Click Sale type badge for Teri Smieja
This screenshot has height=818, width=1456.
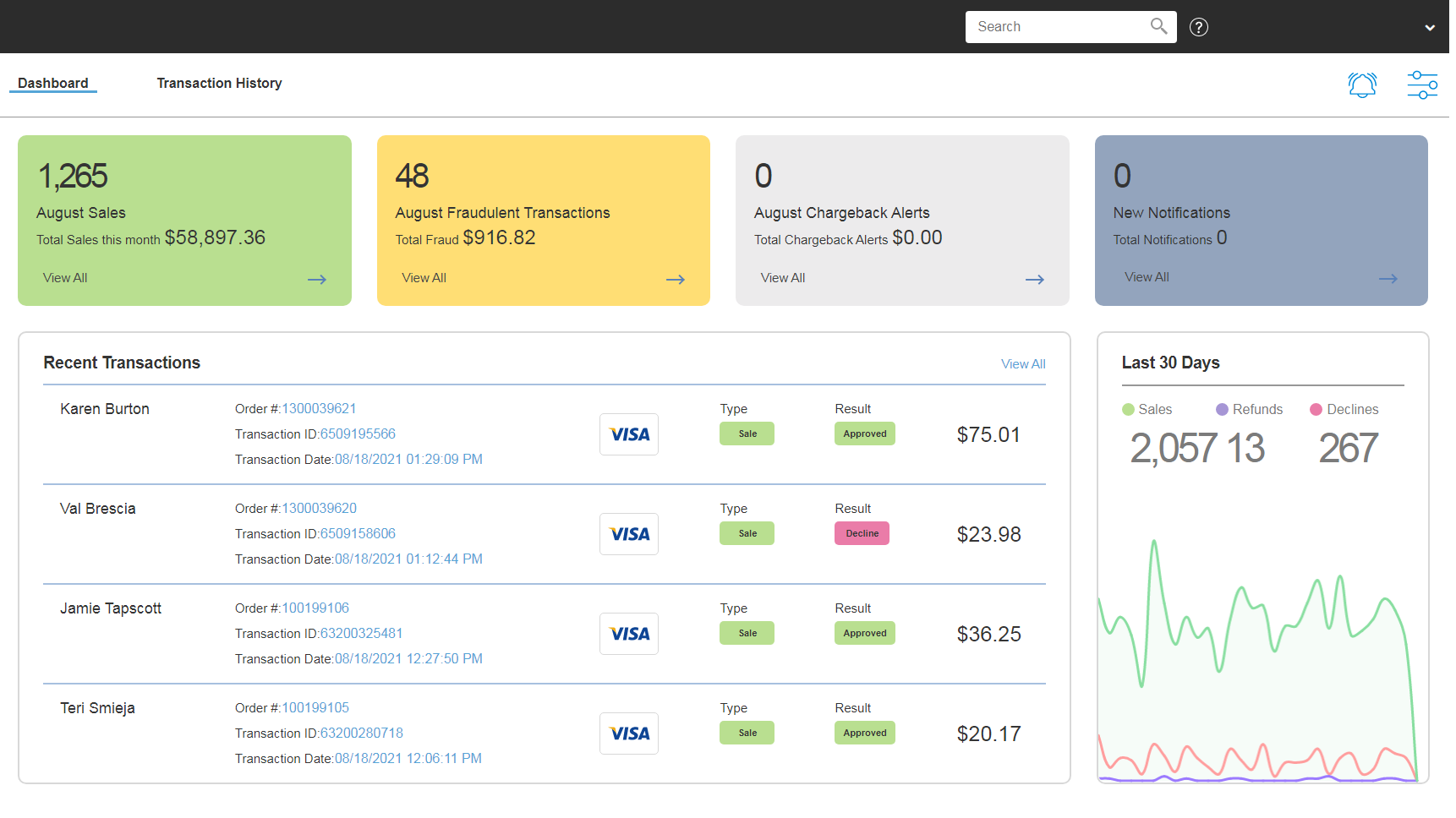747,733
